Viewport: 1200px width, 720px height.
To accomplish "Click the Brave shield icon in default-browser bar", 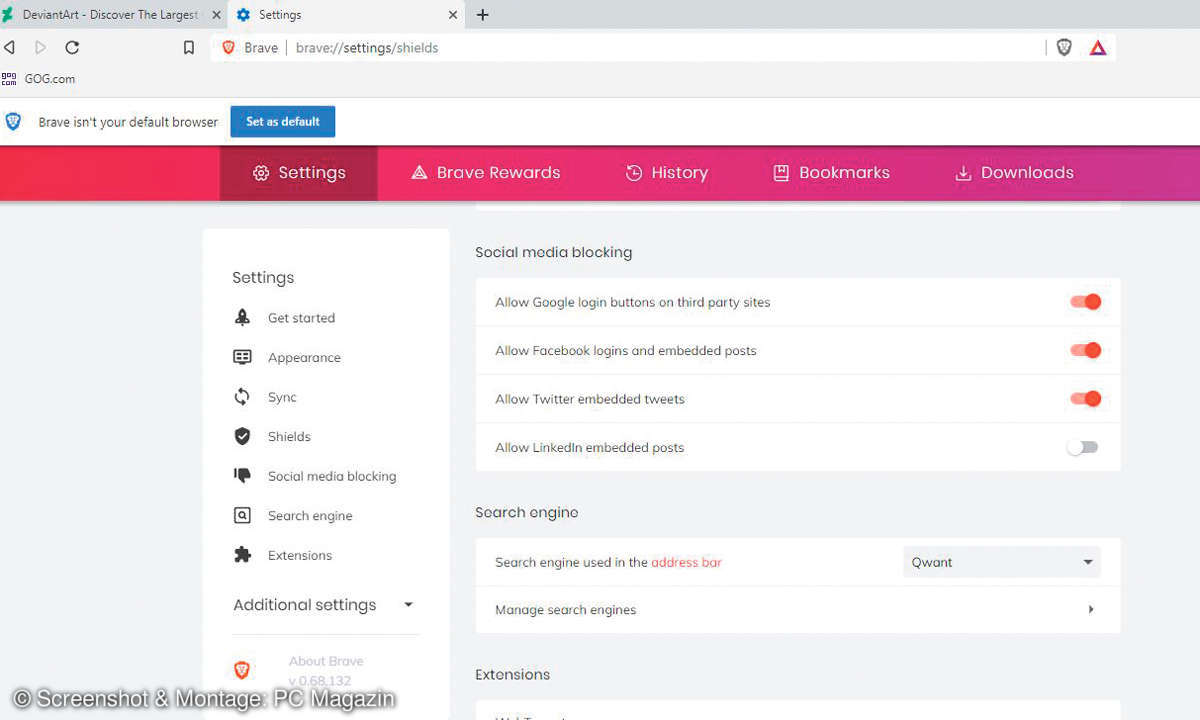I will [13, 121].
